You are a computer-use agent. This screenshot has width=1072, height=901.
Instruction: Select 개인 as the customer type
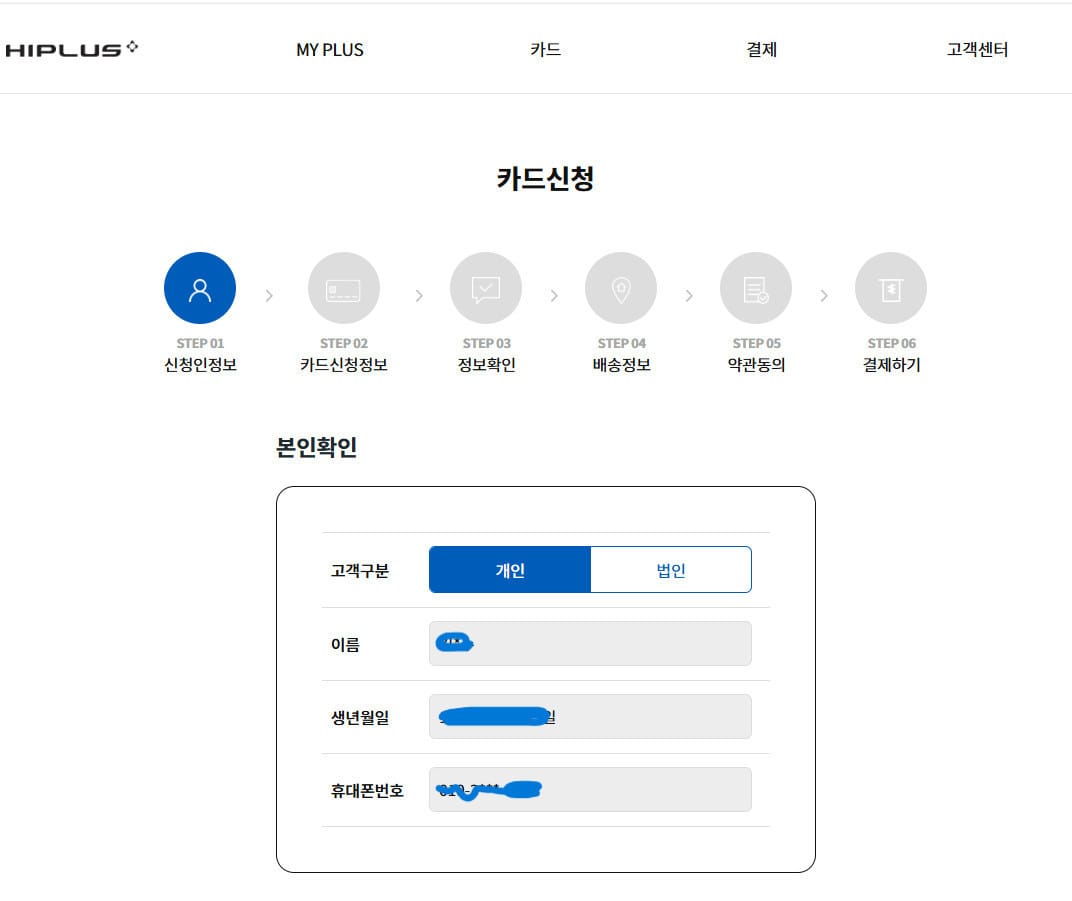pos(510,569)
